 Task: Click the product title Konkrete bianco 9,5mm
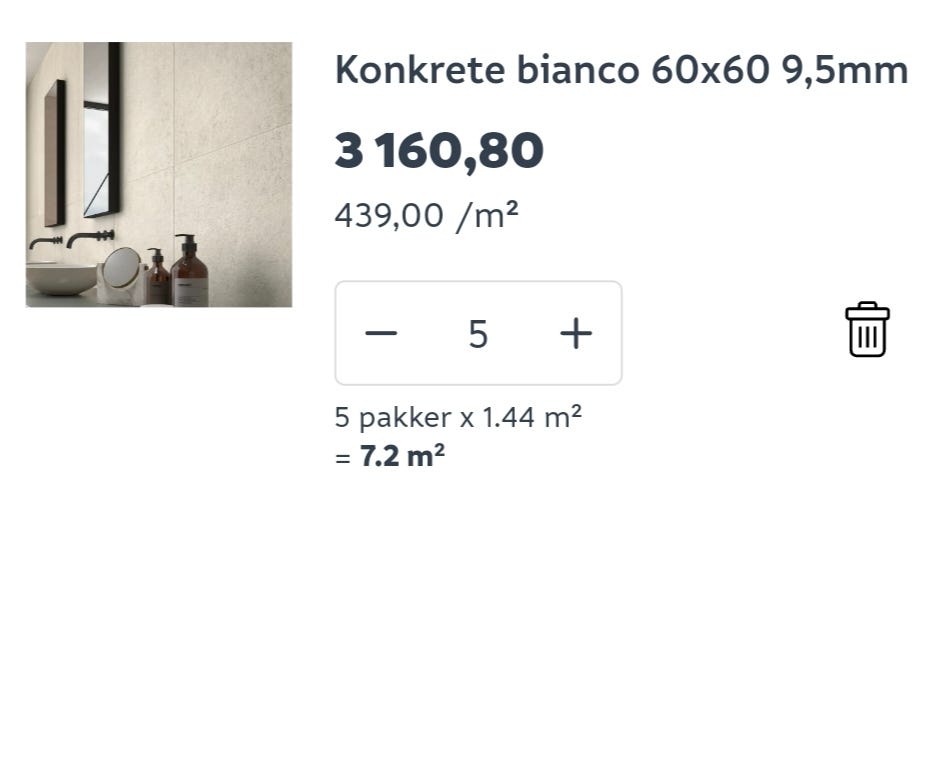pyautogui.click(x=620, y=69)
